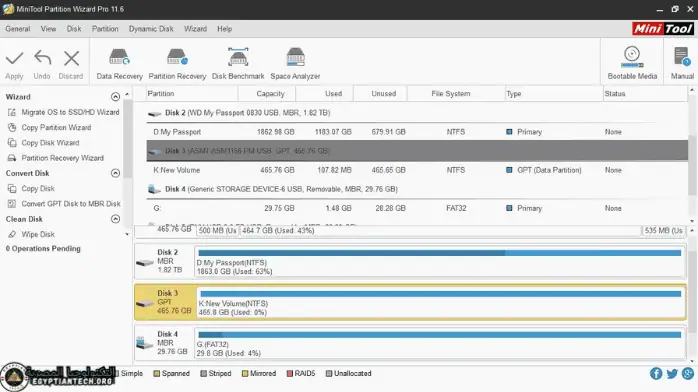Screen dimensions: 698x392
Task: Click the Migrate OS to SSD/HD Wizard icon
Action: click(12, 113)
